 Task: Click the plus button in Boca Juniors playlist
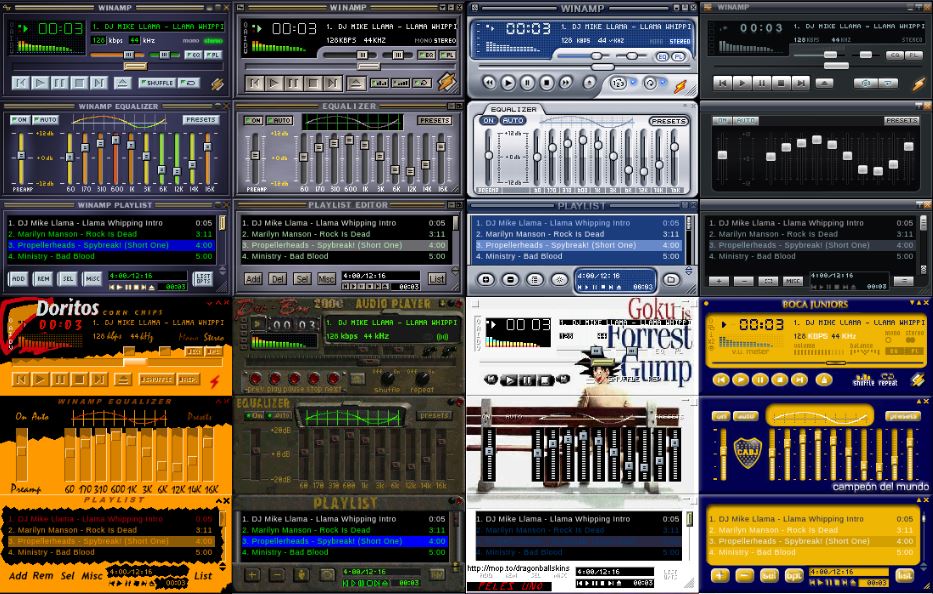[719, 576]
